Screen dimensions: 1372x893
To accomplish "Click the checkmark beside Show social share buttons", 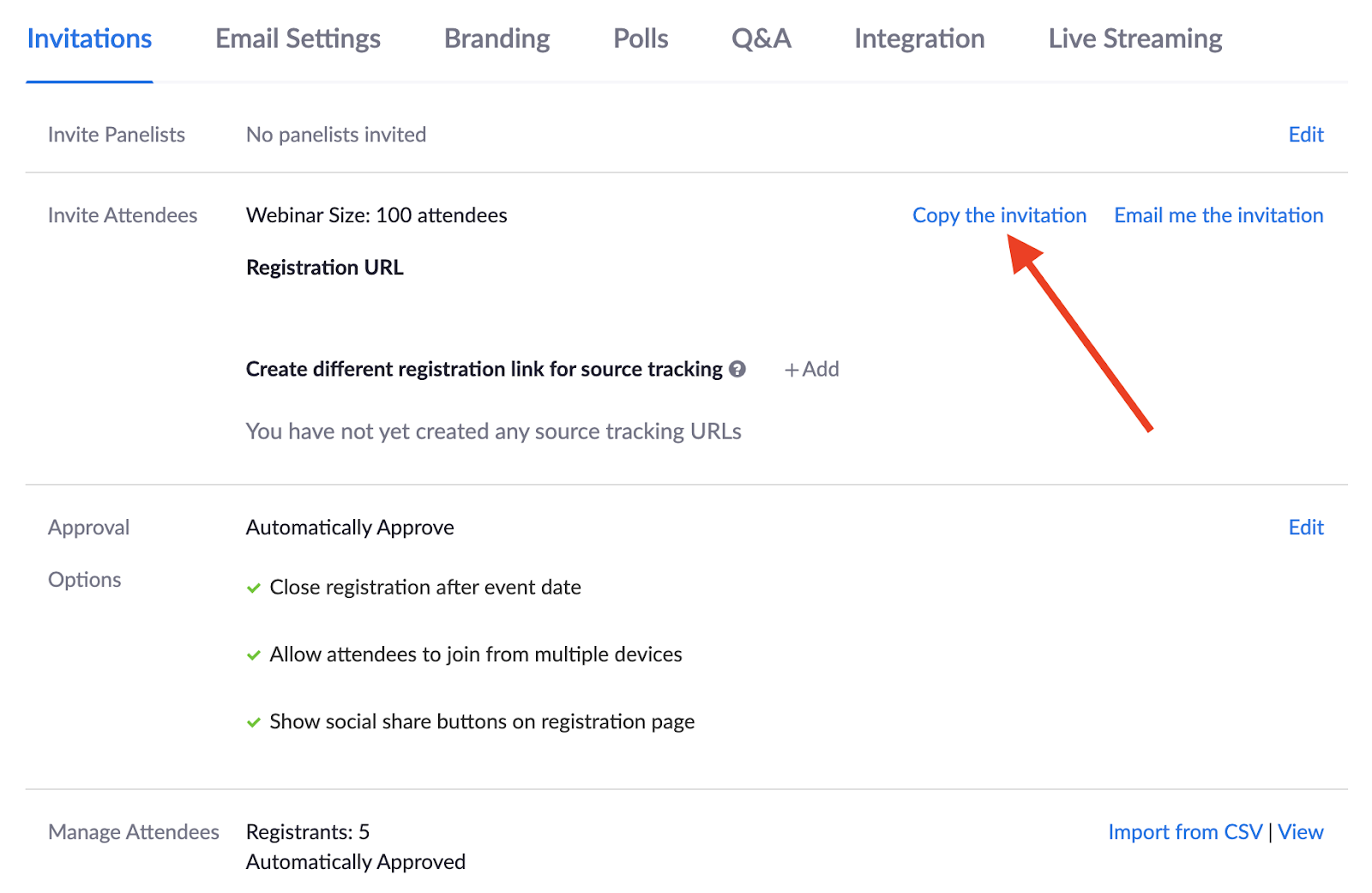I will [254, 722].
